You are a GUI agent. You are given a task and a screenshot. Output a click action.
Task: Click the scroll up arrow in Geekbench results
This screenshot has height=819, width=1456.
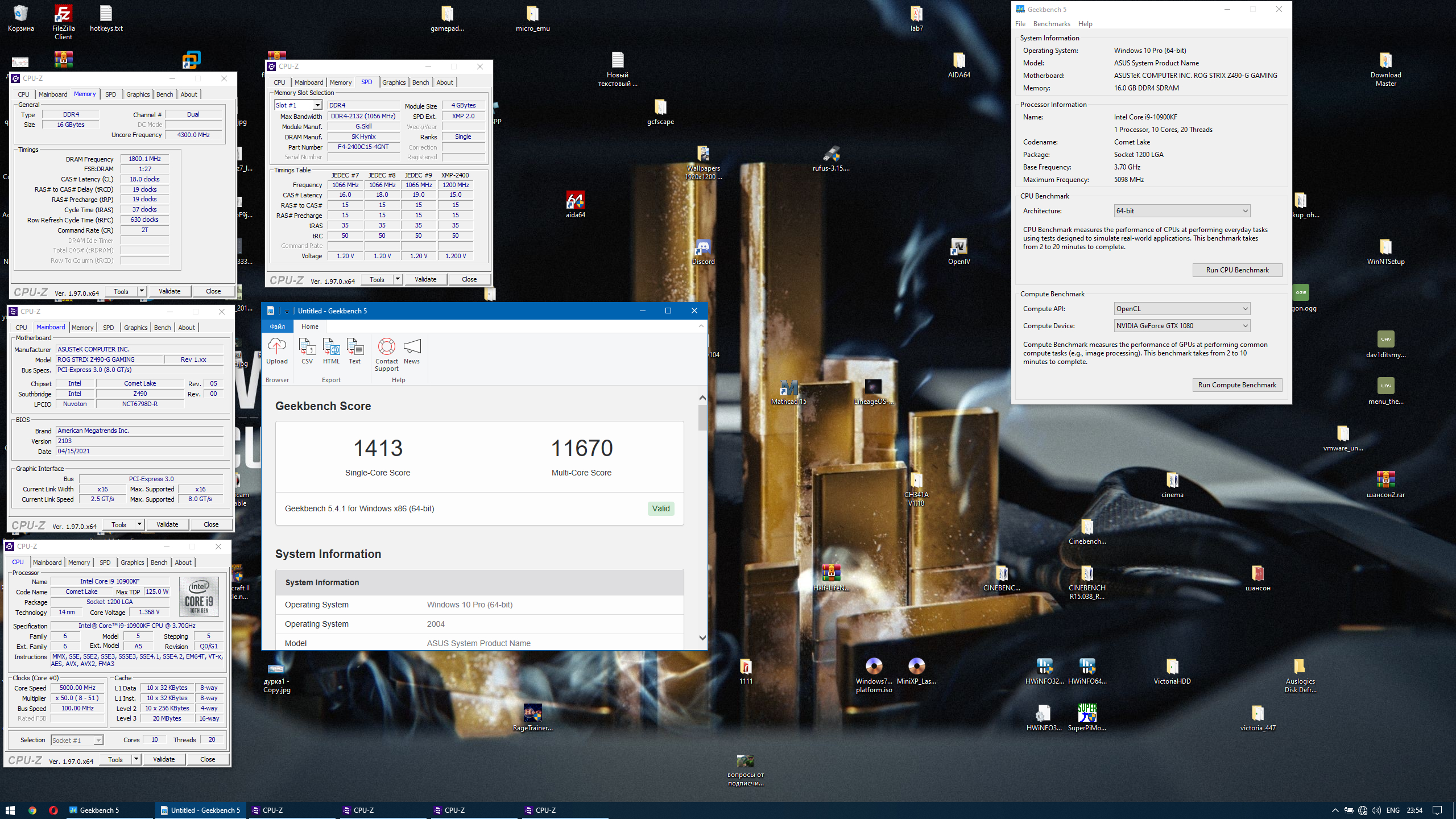pos(702,398)
